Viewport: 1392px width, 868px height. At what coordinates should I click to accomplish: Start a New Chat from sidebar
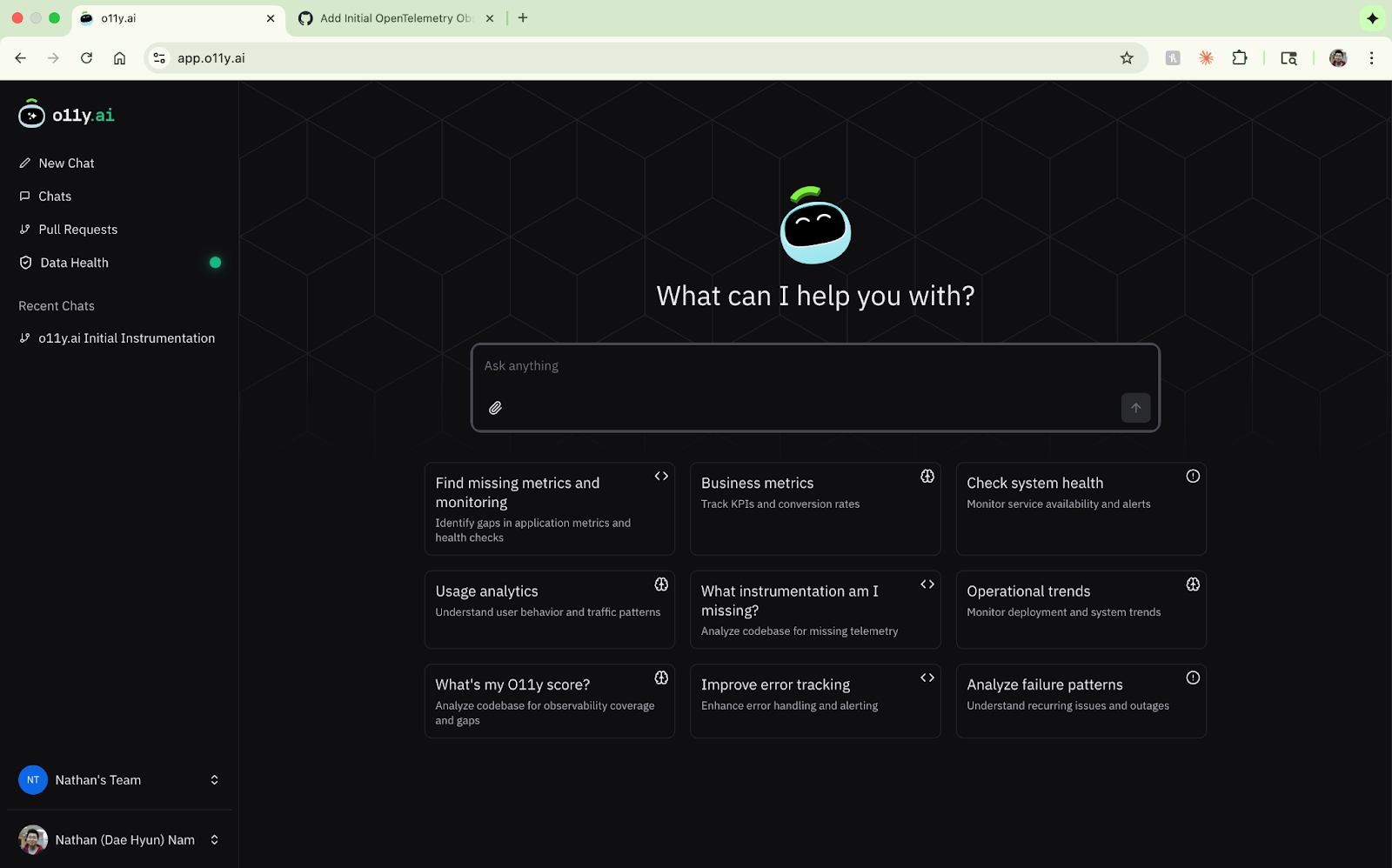pyautogui.click(x=57, y=163)
